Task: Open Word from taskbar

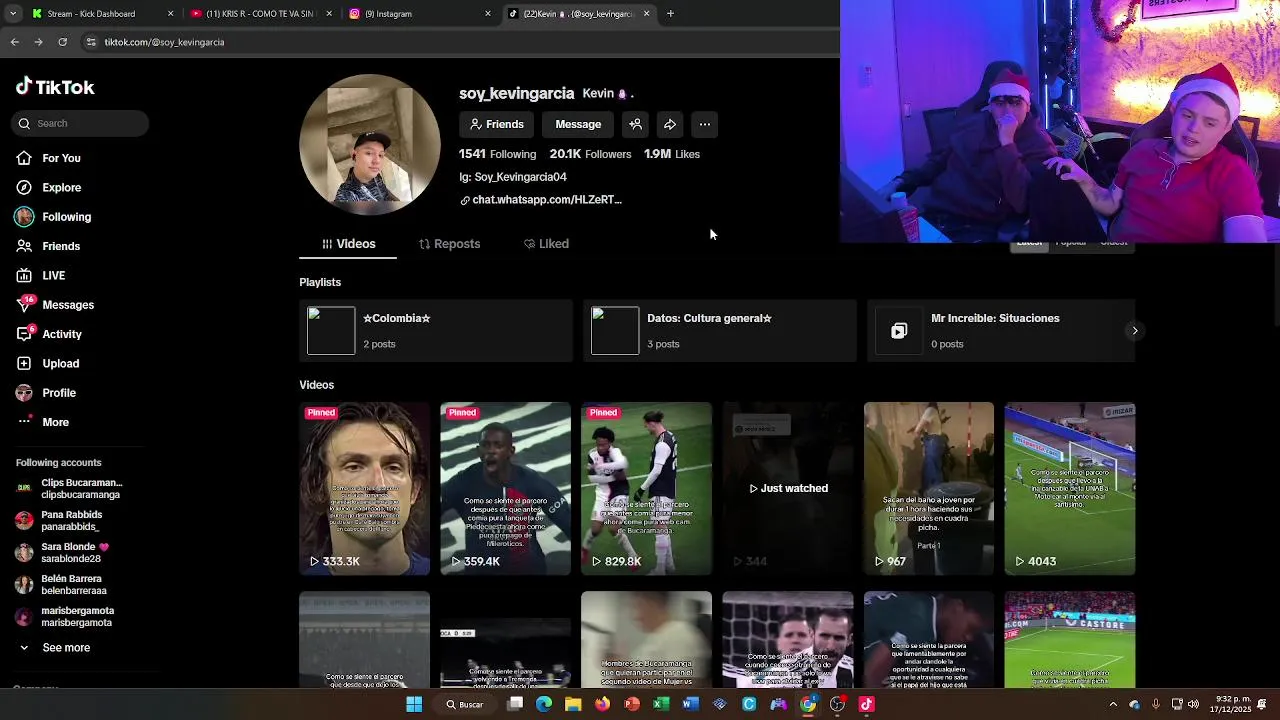Action: [690, 704]
